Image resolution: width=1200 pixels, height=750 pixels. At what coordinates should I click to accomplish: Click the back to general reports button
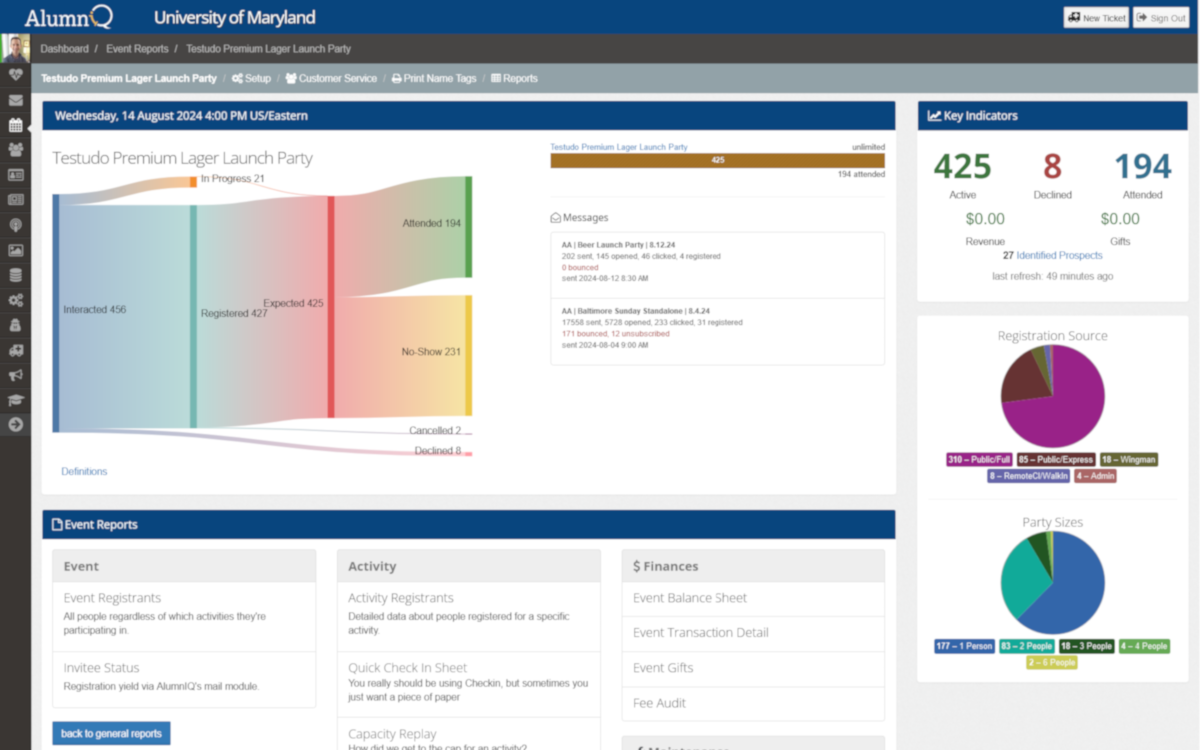click(111, 733)
